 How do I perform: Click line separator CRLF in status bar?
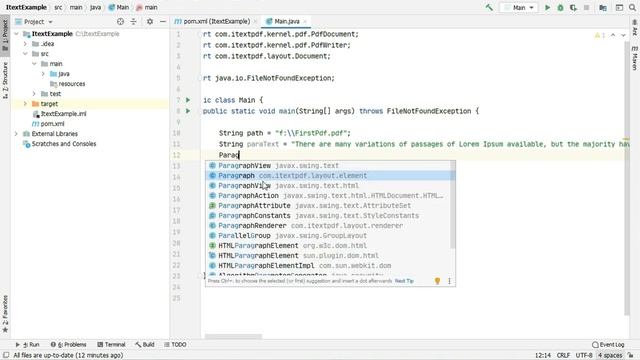click(x=563, y=356)
